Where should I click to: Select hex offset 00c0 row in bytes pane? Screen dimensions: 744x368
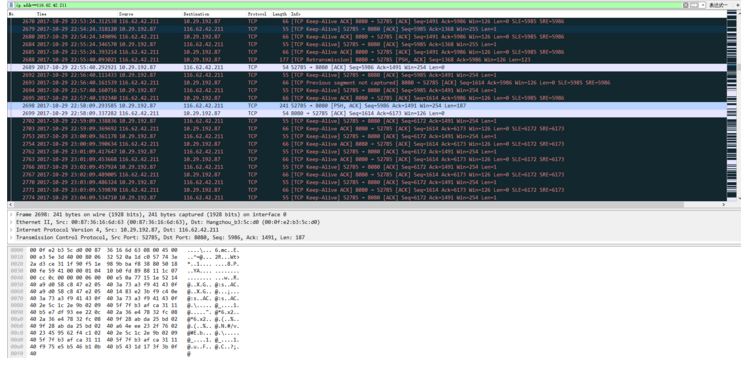(x=124, y=333)
